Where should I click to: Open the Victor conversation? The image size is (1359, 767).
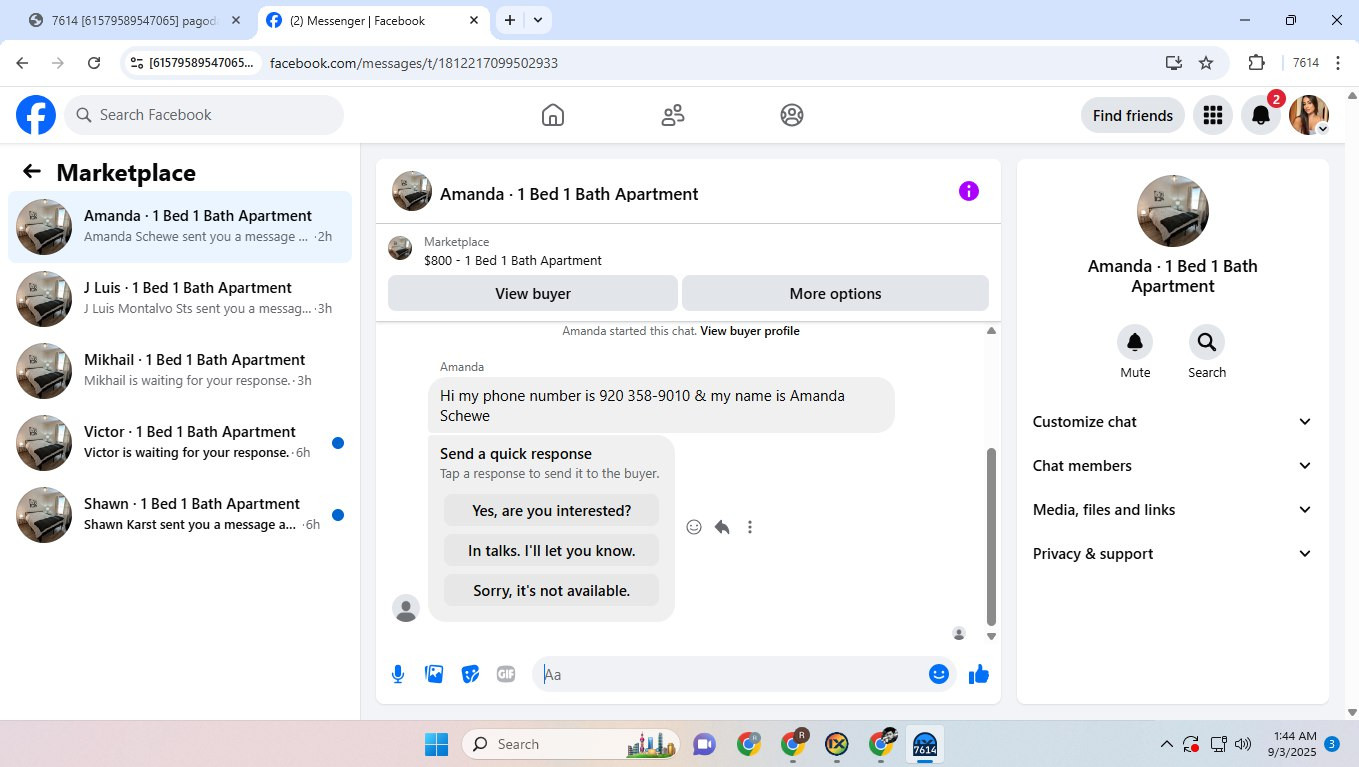click(180, 443)
